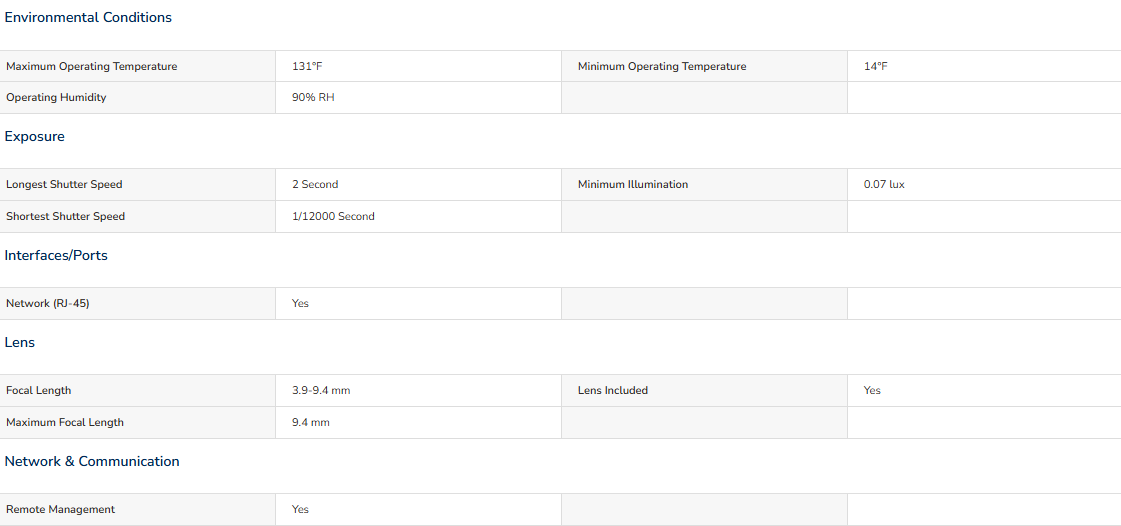Click the Remote Management label
The image size is (1121, 526).
tap(60, 510)
